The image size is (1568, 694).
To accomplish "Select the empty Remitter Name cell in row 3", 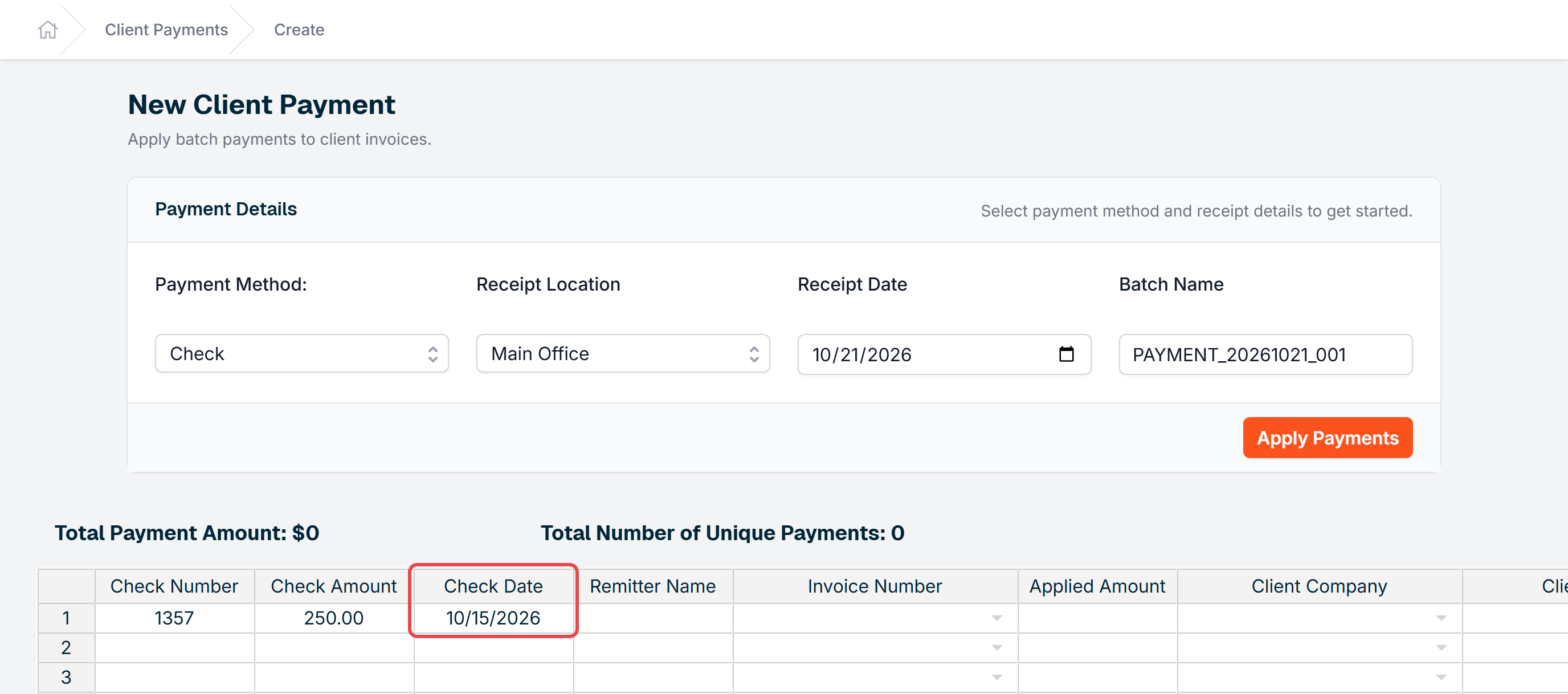I will tap(652, 677).
